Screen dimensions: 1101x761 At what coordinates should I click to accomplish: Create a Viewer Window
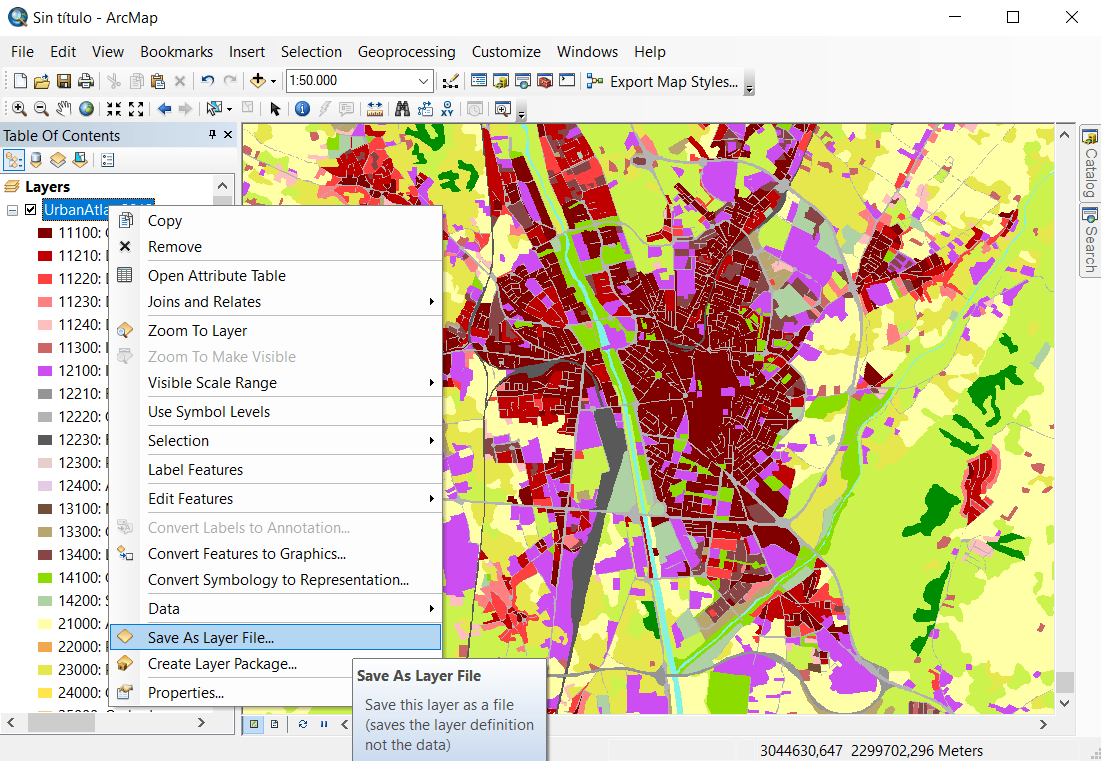502,109
